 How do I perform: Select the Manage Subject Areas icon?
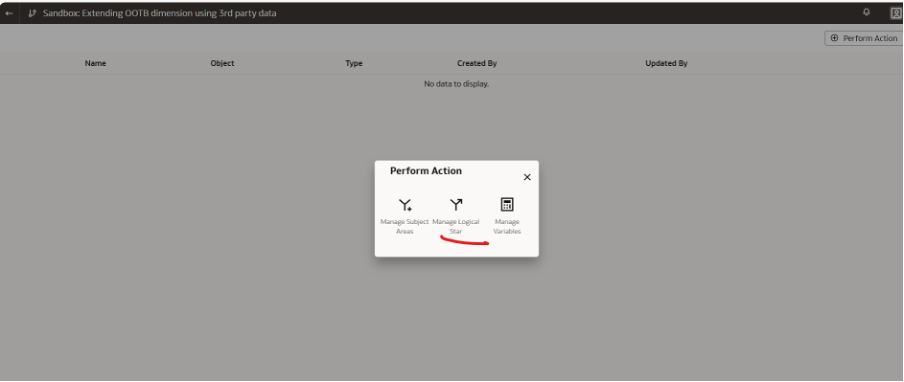pos(405,205)
